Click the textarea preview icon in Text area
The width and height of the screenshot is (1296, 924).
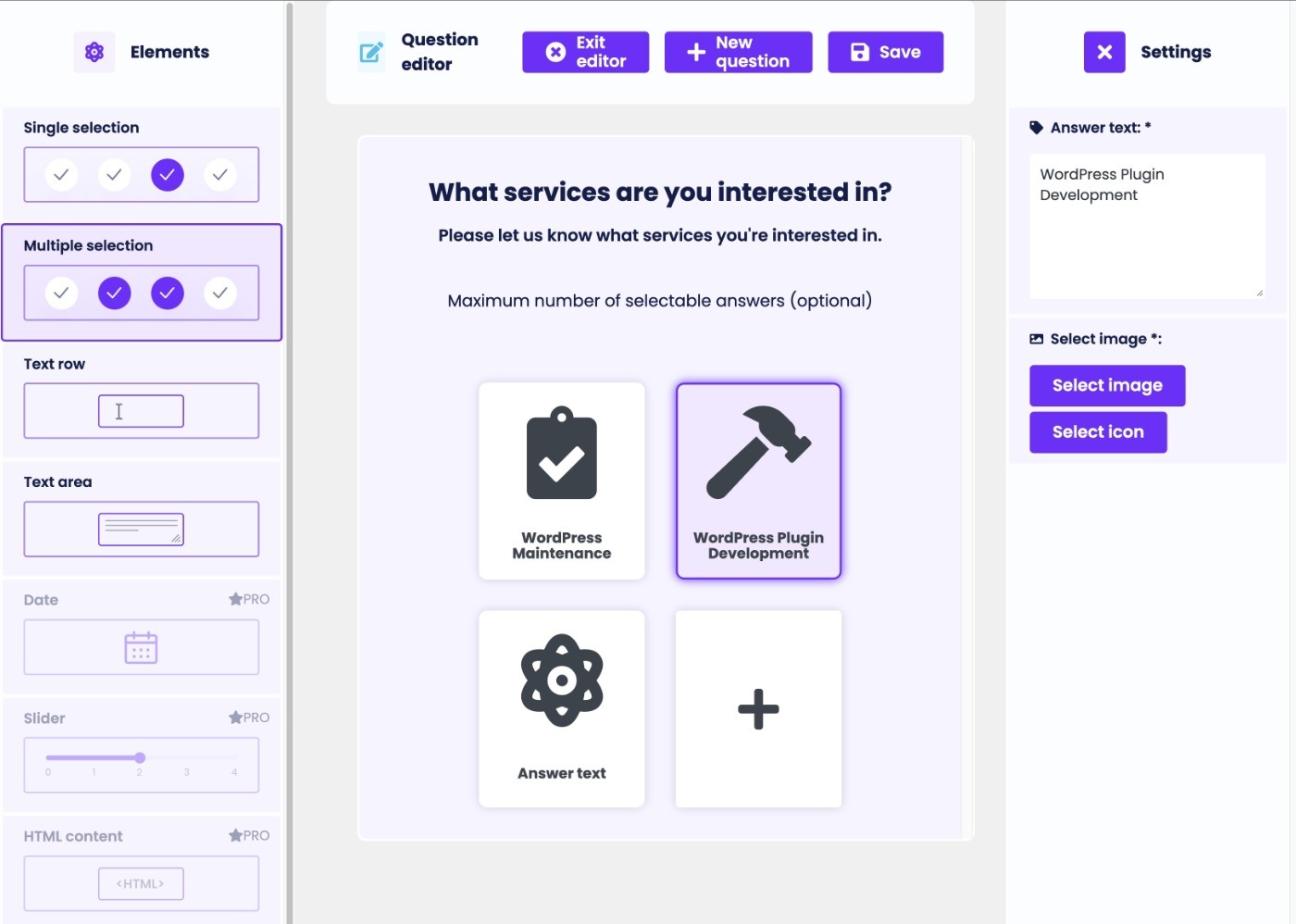[141, 529]
